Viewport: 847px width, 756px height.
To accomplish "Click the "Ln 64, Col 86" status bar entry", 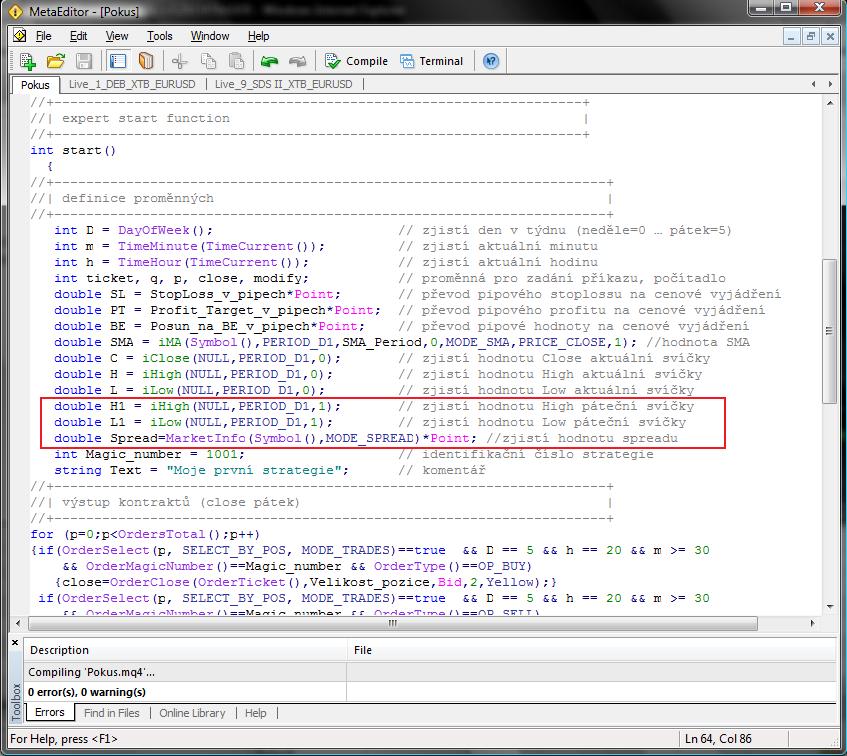I will pyautogui.click(x=718, y=739).
